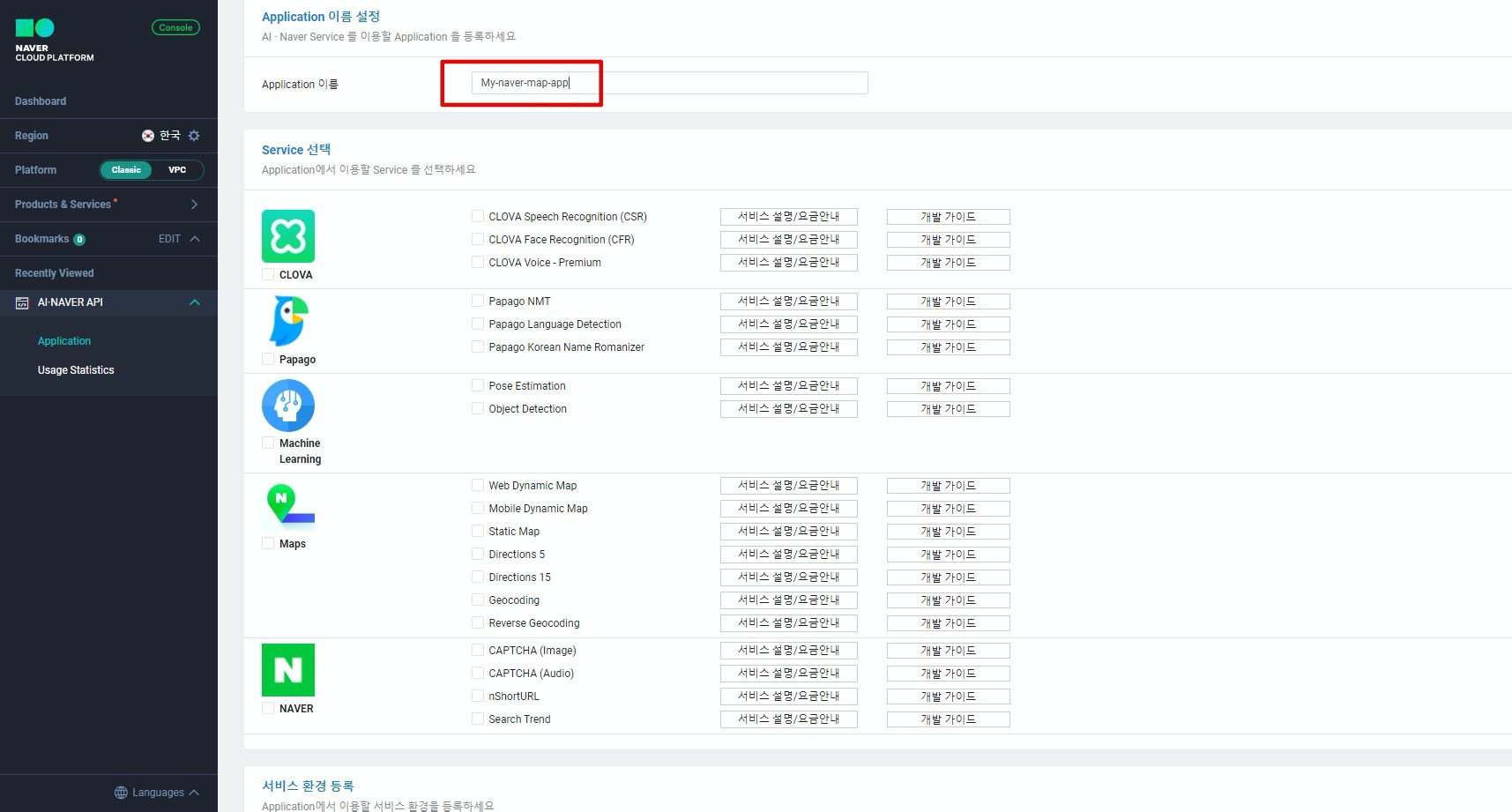Enable Reverse Geocoding checkbox
The image size is (1512, 812).
point(478,623)
